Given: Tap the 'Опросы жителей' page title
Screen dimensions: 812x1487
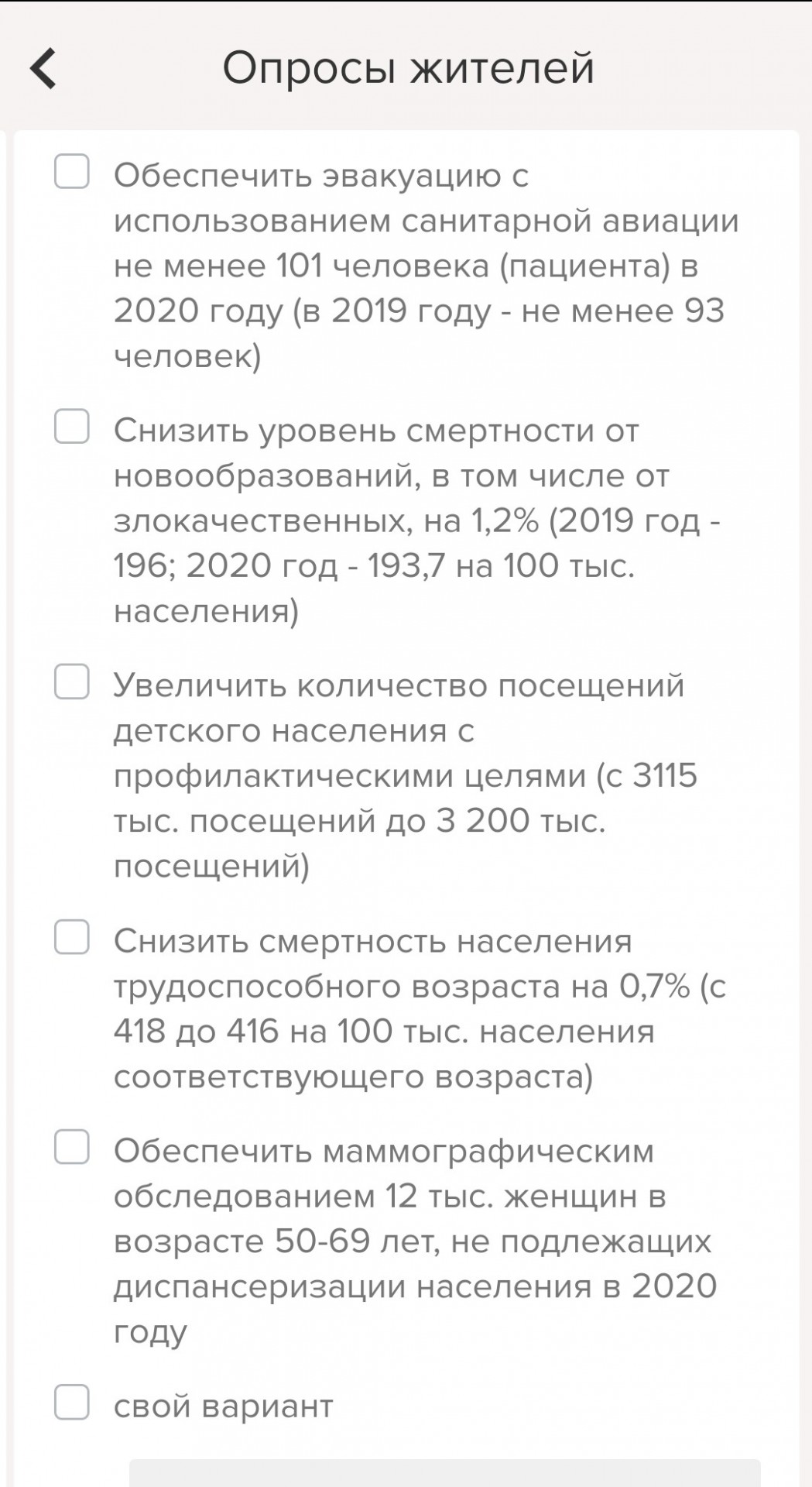Looking at the screenshot, I should coord(409,67).
